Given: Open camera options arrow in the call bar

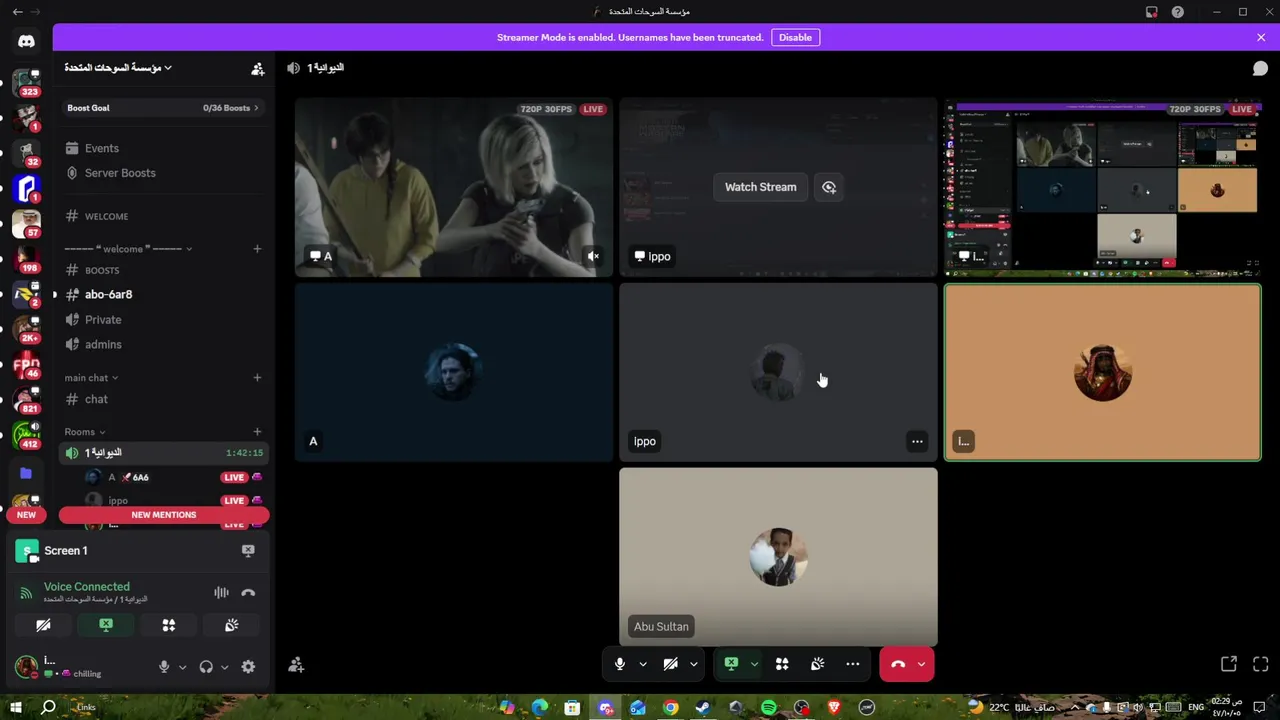Looking at the screenshot, I should tap(693, 664).
